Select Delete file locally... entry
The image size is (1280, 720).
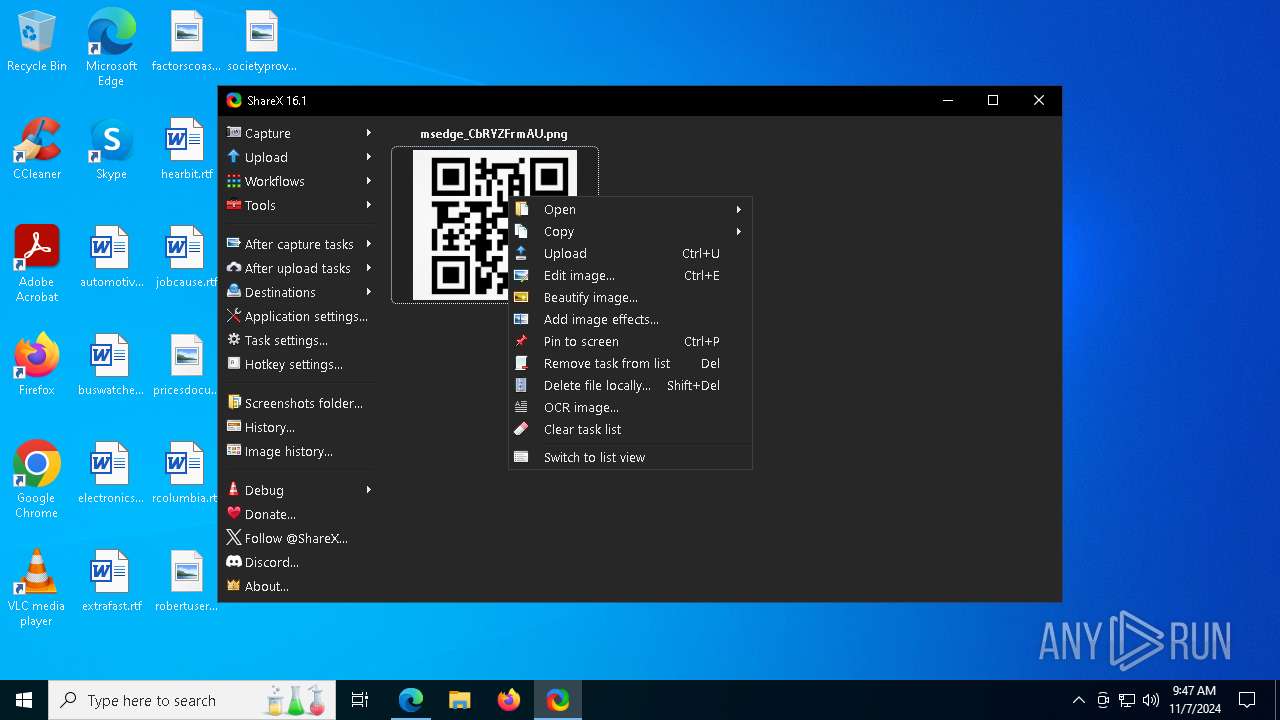coord(630,385)
